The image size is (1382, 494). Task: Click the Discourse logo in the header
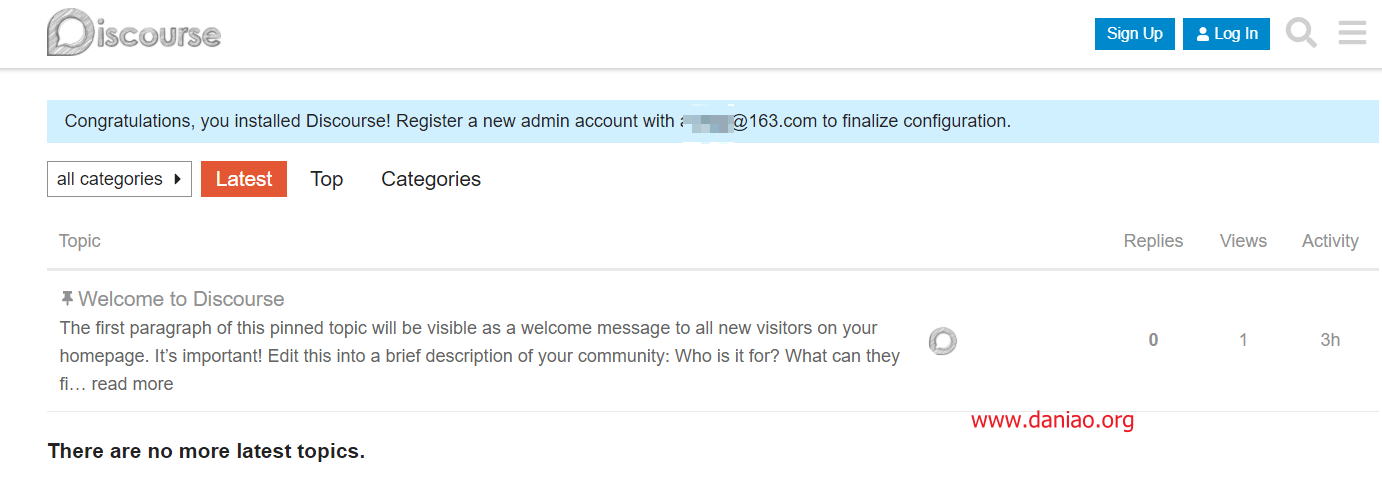click(134, 33)
